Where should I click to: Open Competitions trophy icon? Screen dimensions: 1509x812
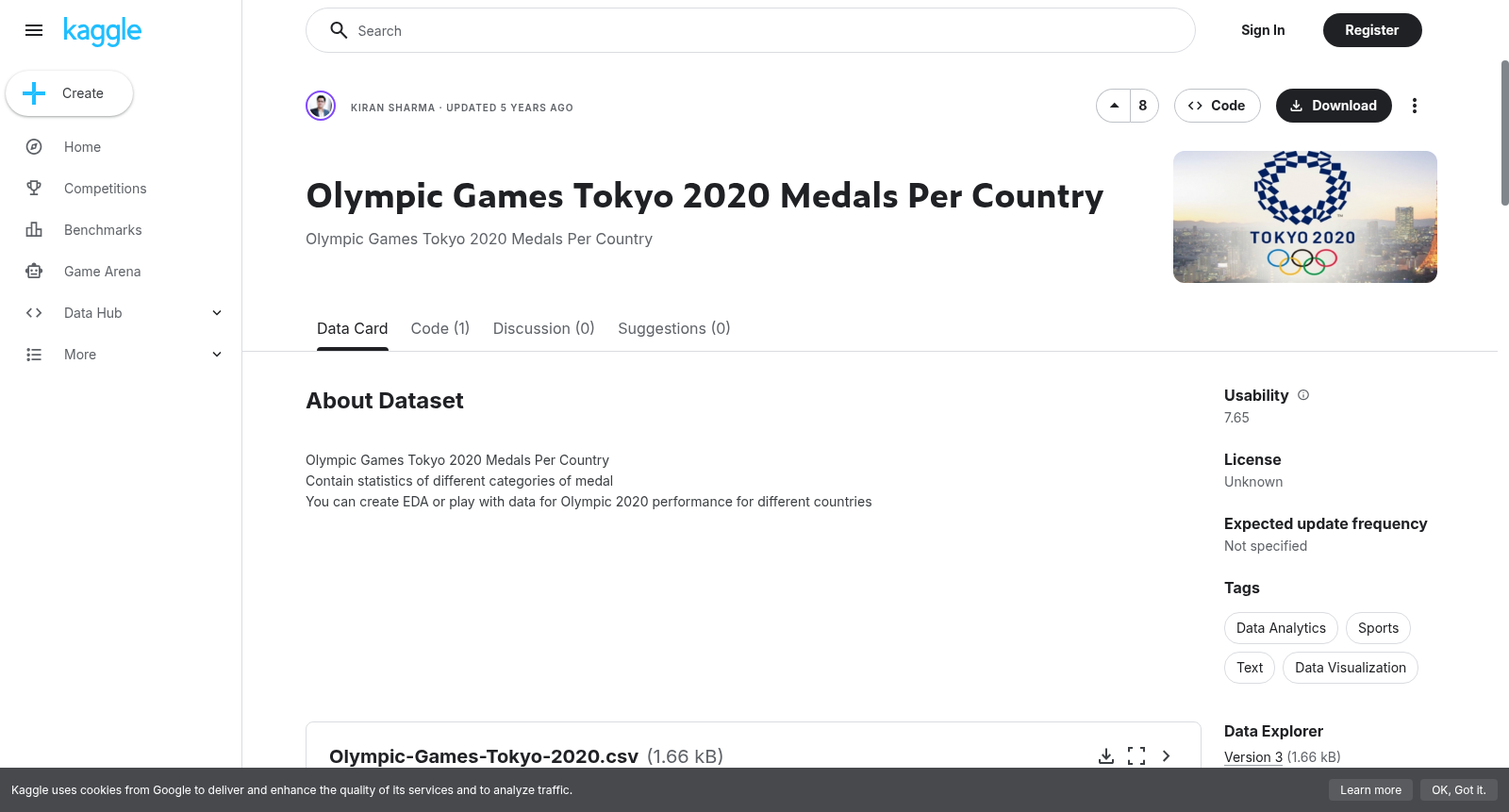(x=34, y=189)
